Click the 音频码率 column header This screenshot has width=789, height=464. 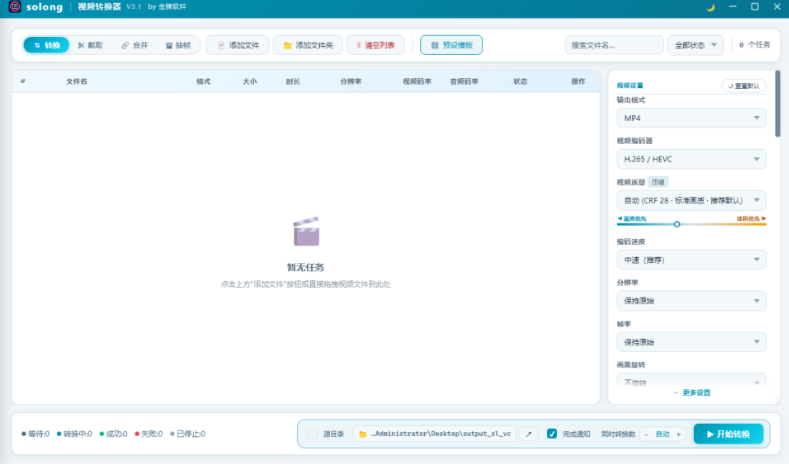click(x=464, y=82)
